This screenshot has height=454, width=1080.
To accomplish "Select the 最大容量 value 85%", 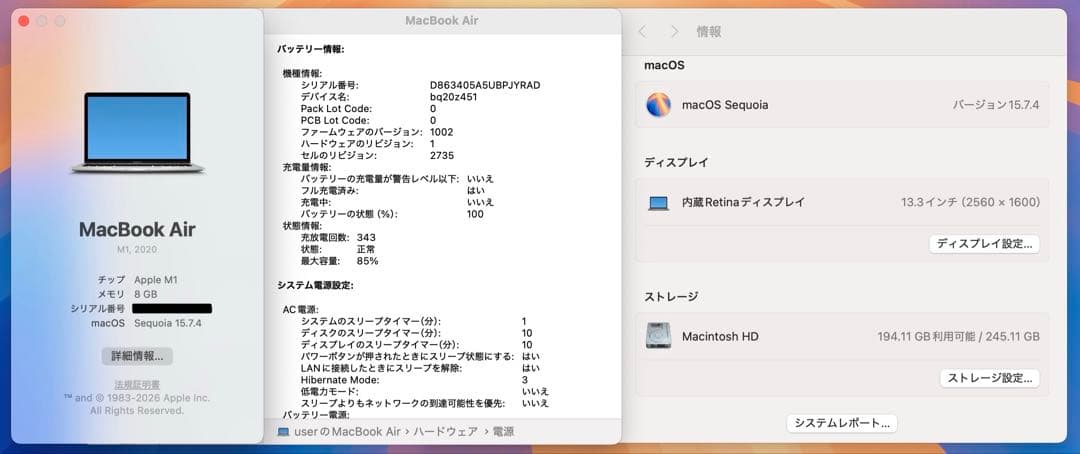I will [367, 261].
